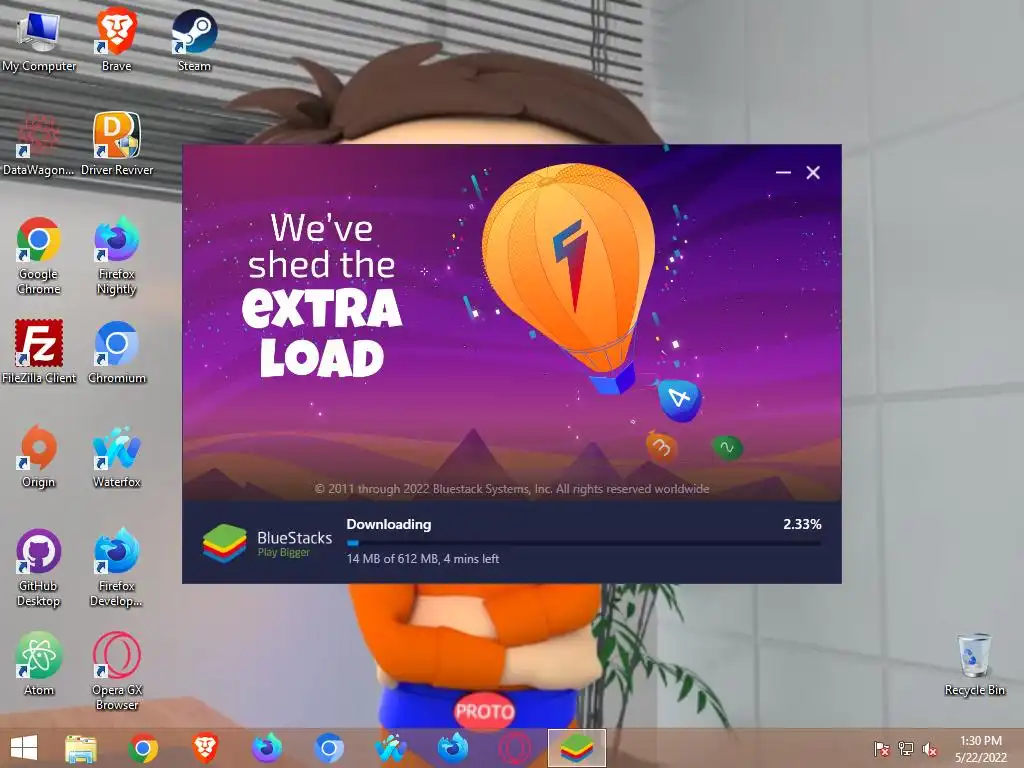The width and height of the screenshot is (1024, 768).
Task: Select the Steam desktop shortcut
Action: coord(194,39)
